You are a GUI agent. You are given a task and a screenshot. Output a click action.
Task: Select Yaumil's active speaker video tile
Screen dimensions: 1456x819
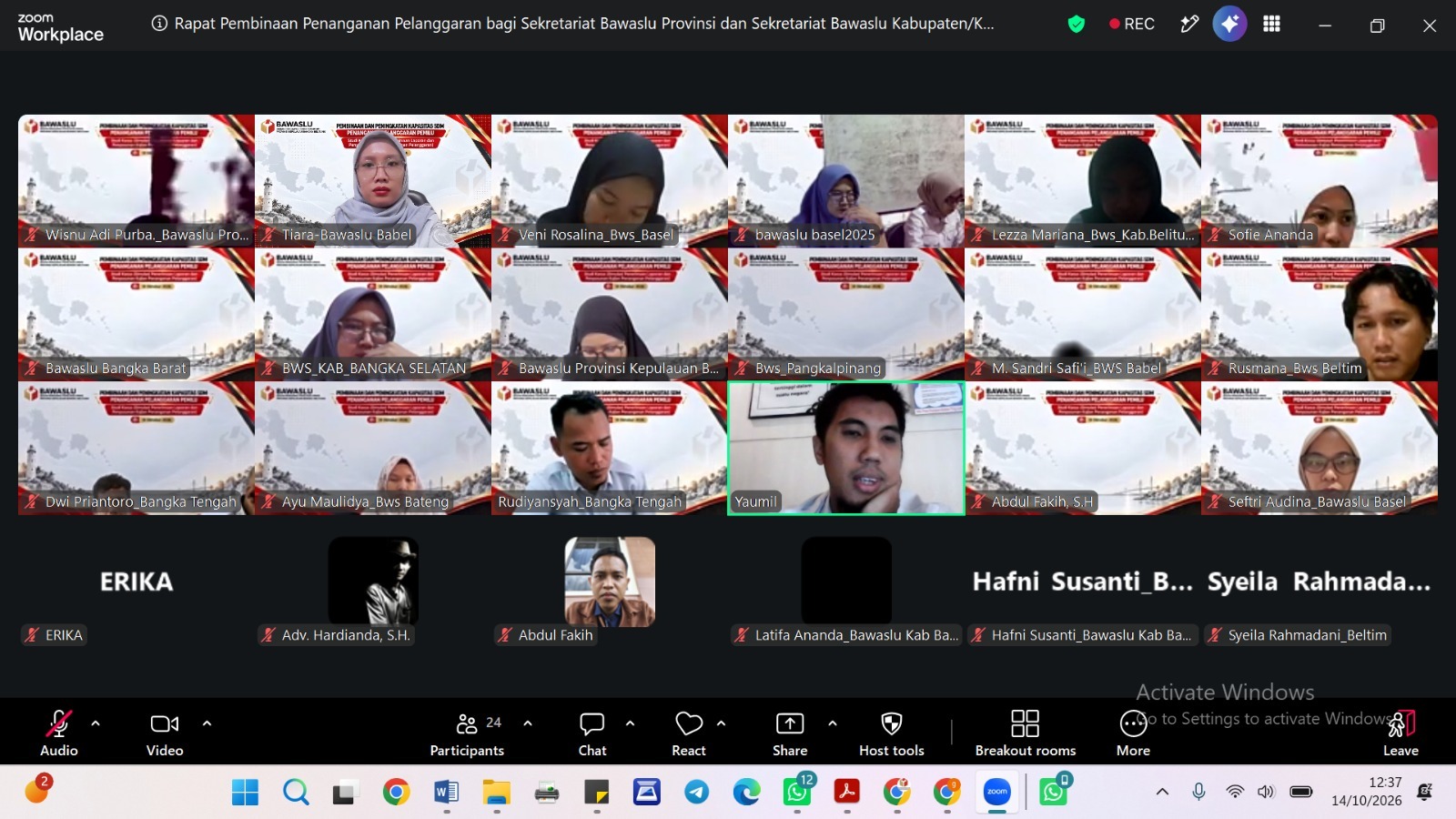click(846, 449)
